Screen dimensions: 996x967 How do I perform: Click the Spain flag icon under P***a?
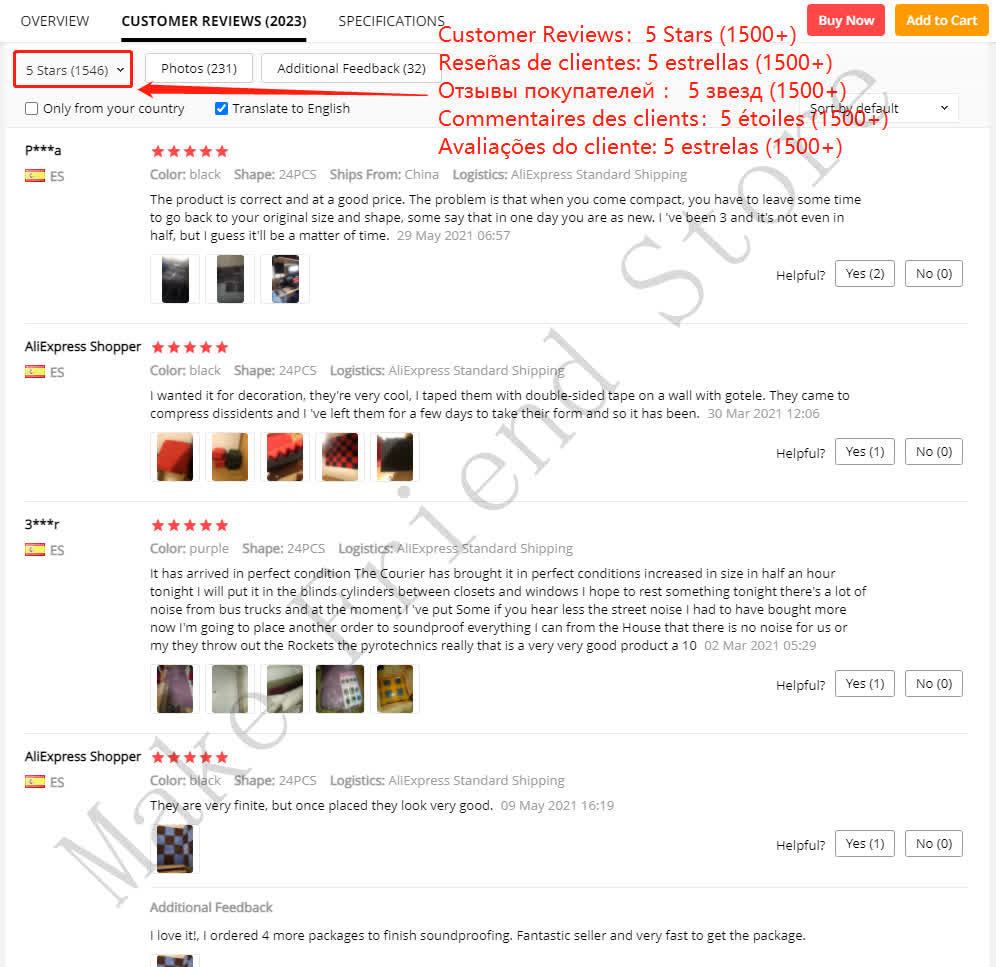click(35, 175)
